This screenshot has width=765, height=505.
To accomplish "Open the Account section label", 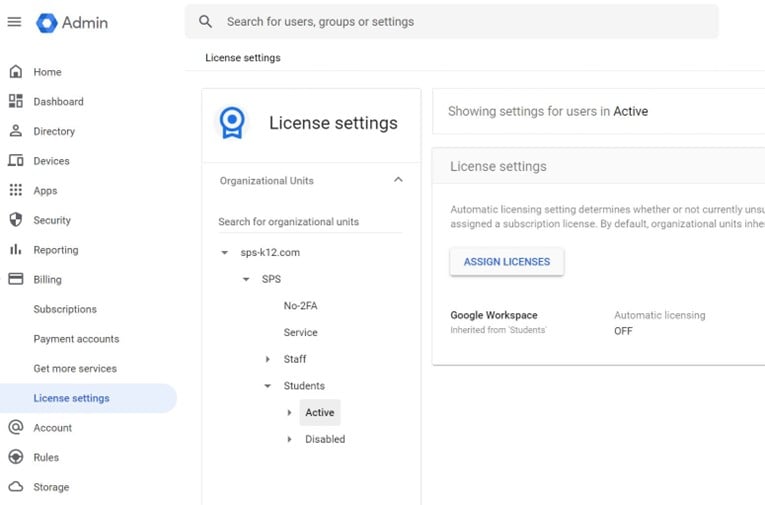I will pyautogui.click(x=53, y=428).
